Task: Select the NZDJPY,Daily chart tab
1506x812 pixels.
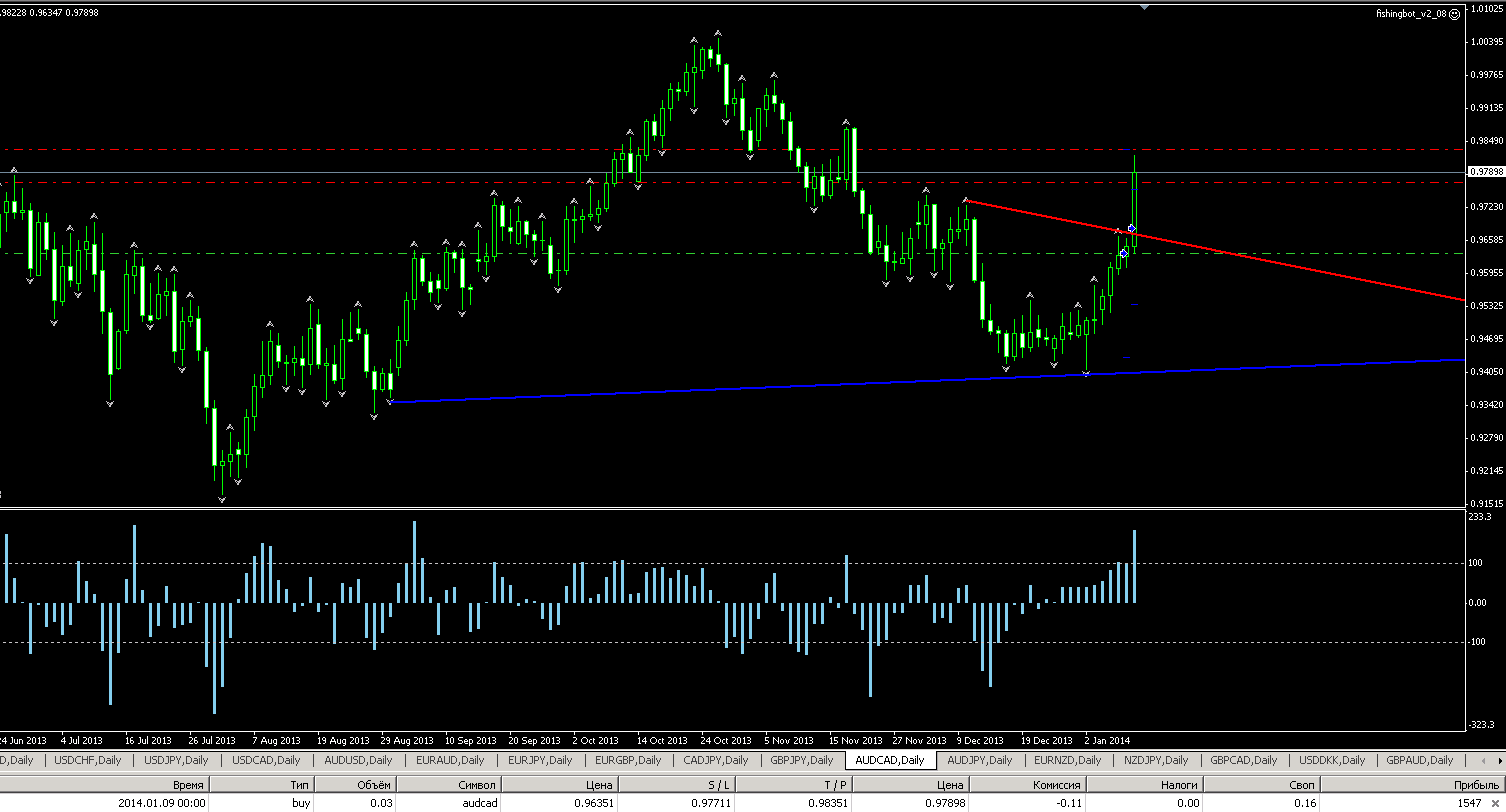Action: [x=1156, y=761]
